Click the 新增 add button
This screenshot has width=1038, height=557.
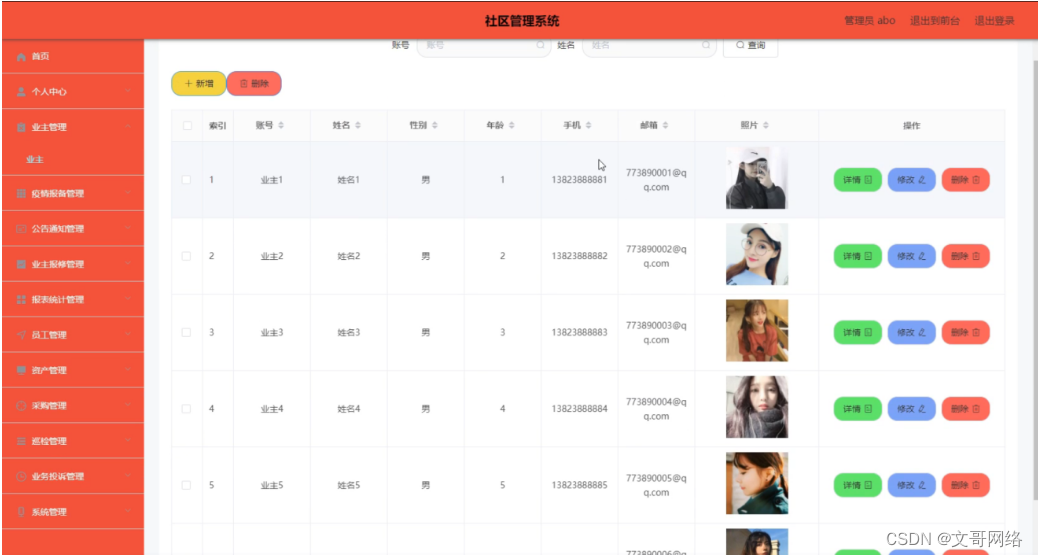pyautogui.click(x=199, y=83)
